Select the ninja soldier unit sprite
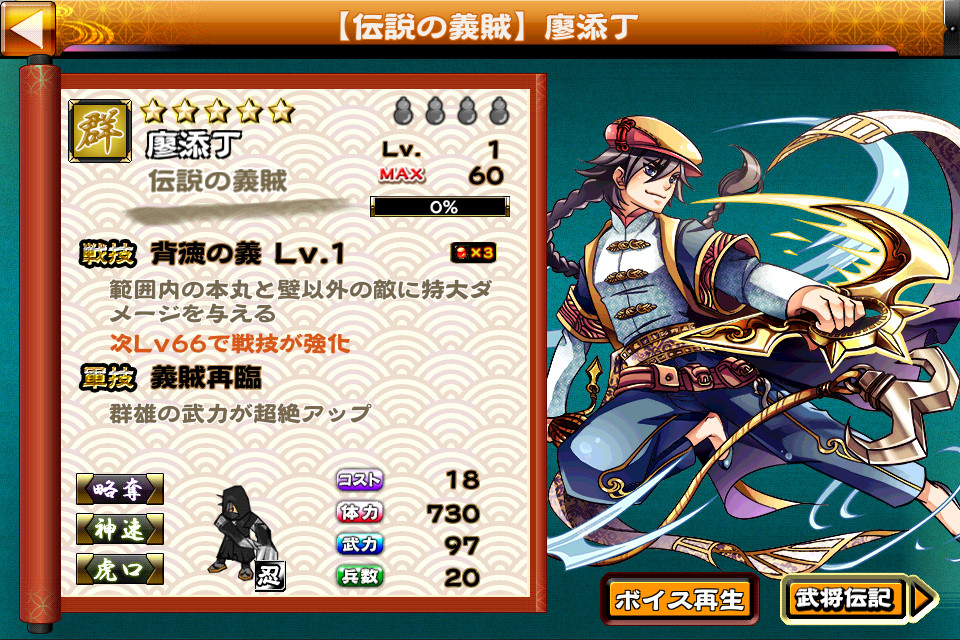Viewport: 960px width, 640px height. click(x=242, y=532)
